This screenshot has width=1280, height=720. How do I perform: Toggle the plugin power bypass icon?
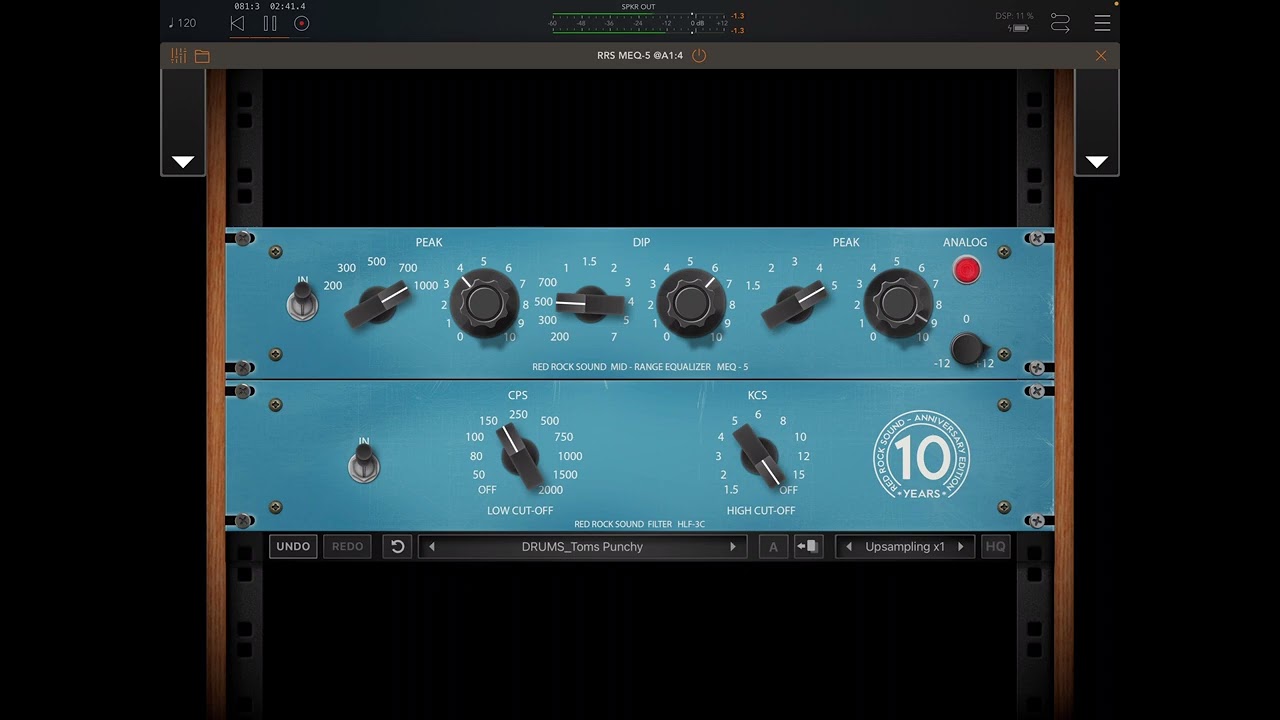[699, 56]
